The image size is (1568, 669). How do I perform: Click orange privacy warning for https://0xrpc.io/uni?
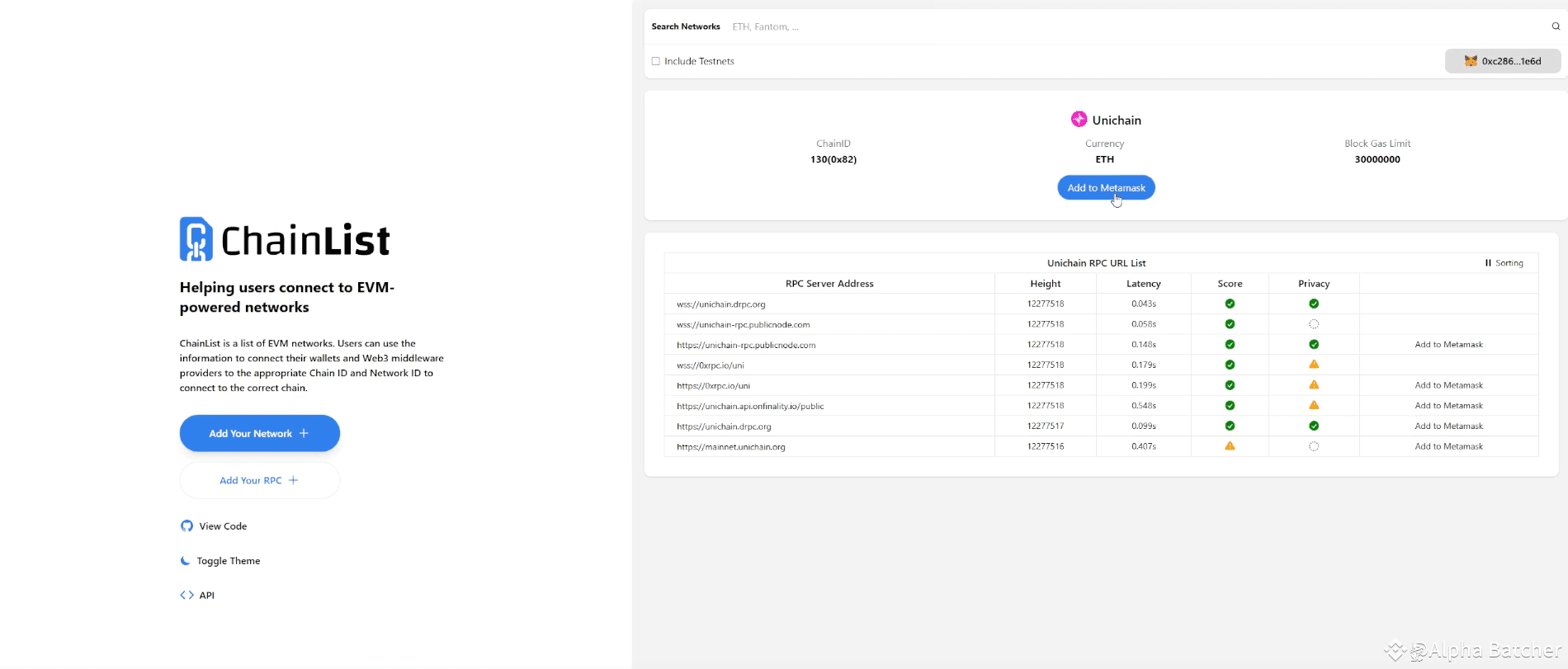click(1314, 385)
